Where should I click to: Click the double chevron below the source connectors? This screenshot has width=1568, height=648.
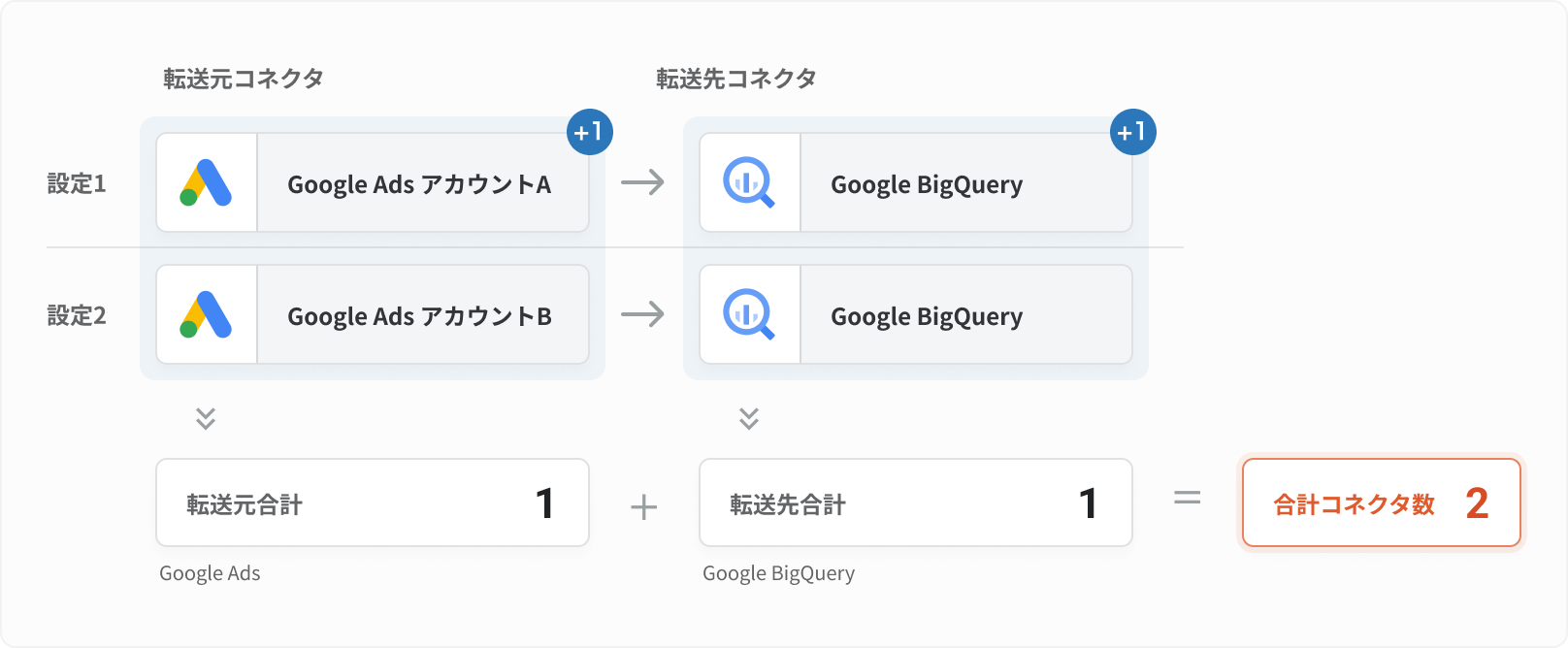coord(206,418)
